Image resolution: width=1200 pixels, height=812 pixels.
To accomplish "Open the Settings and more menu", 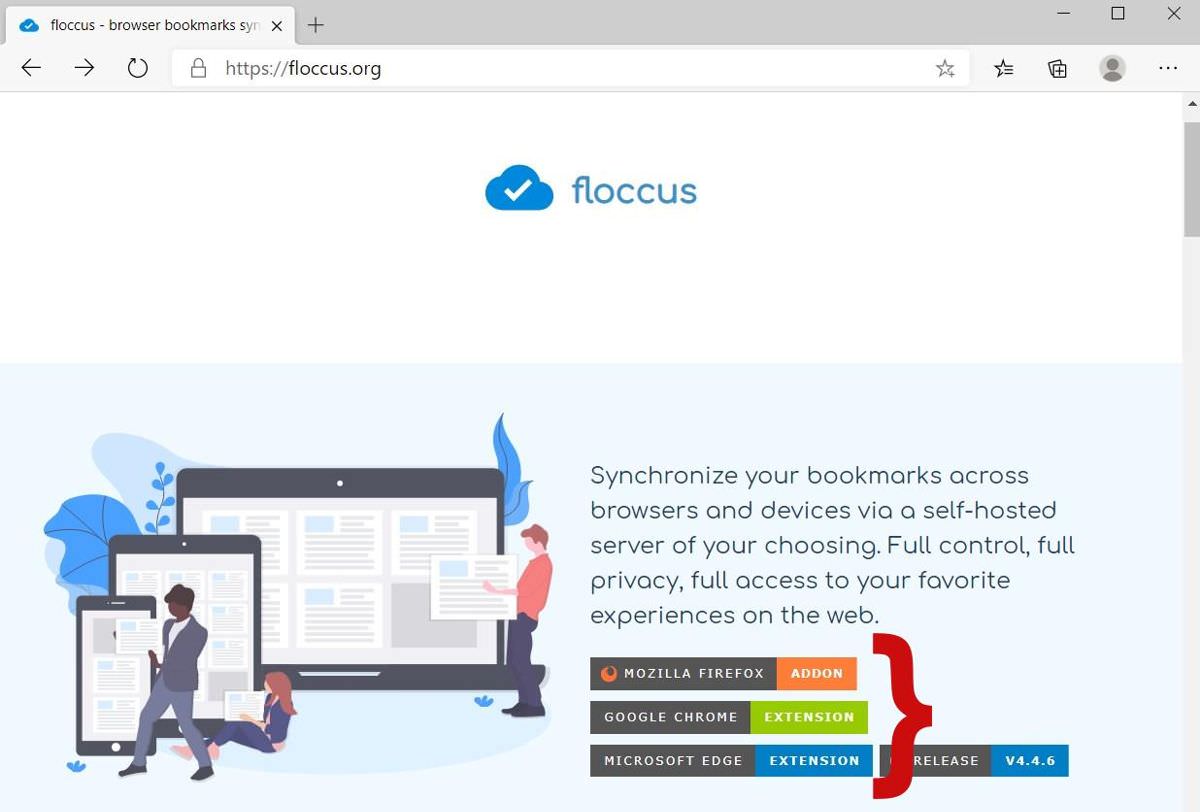I will coord(1168,68).
